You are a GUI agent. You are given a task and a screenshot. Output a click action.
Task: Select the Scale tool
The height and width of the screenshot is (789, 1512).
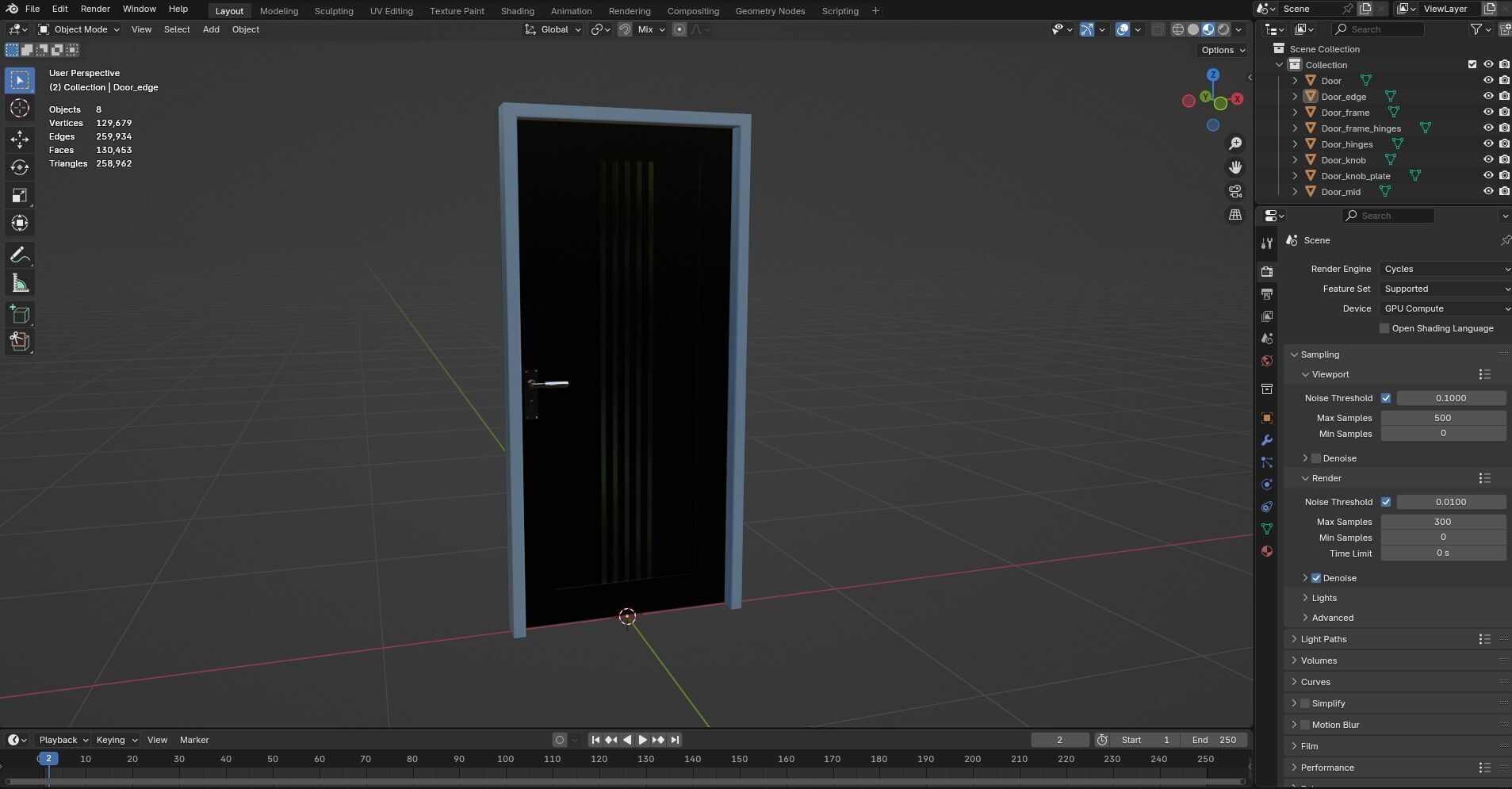tap(20, 195)
